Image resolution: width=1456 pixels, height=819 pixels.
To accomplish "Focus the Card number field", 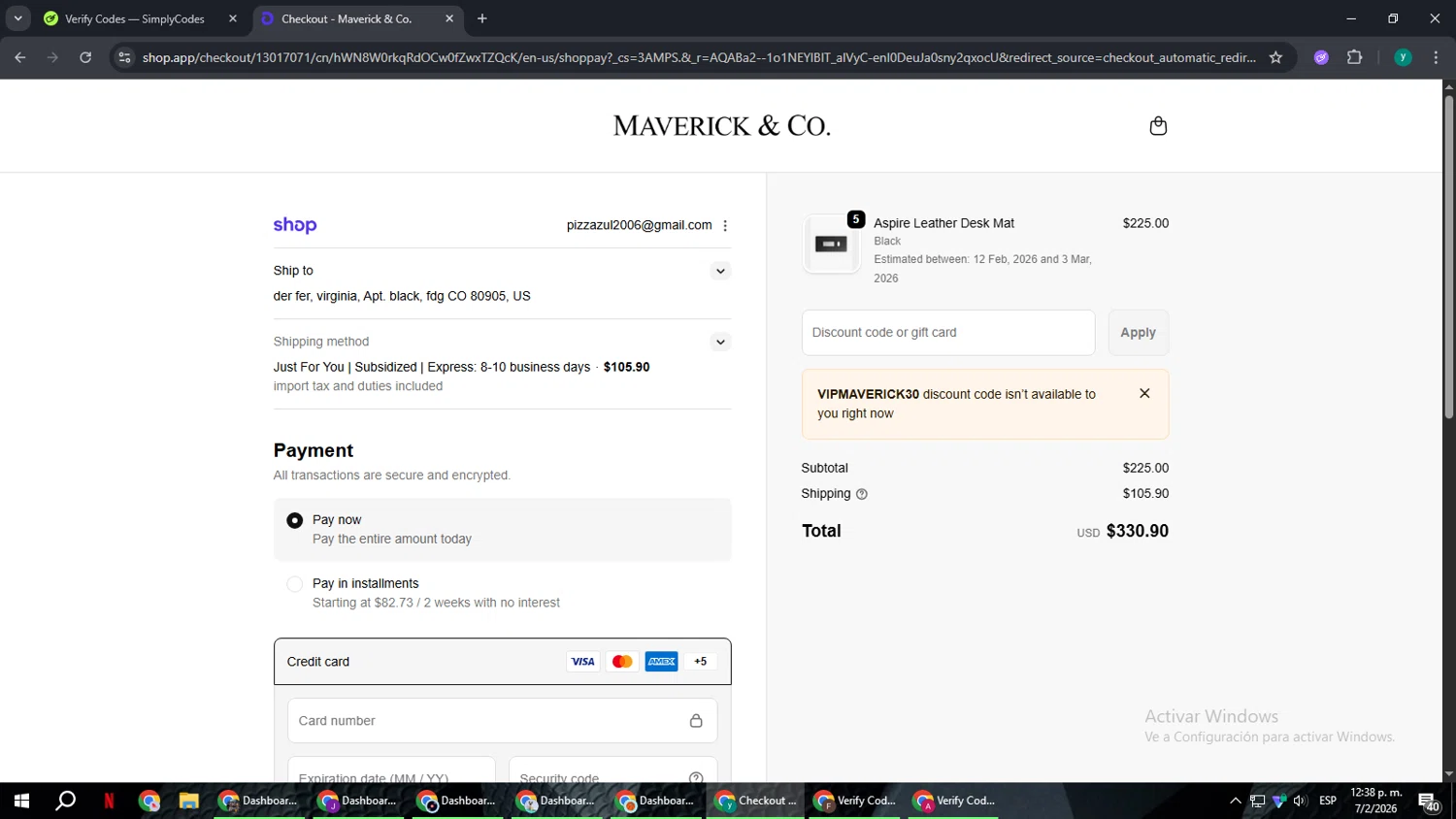I will (503, 721).
